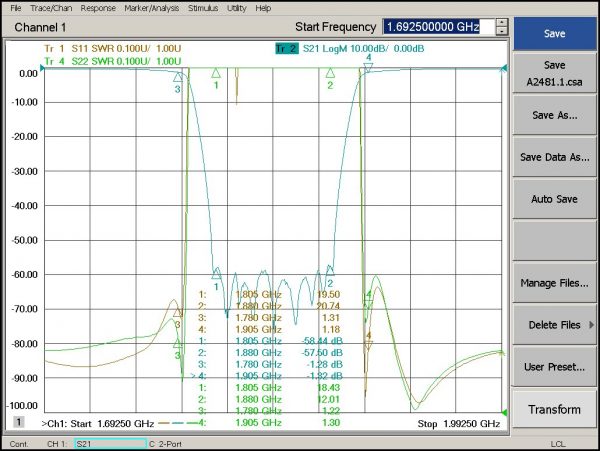Viewport: 600px width, 451px height.
Task: Click the window number 1 indicator
Action: [19, 422]
